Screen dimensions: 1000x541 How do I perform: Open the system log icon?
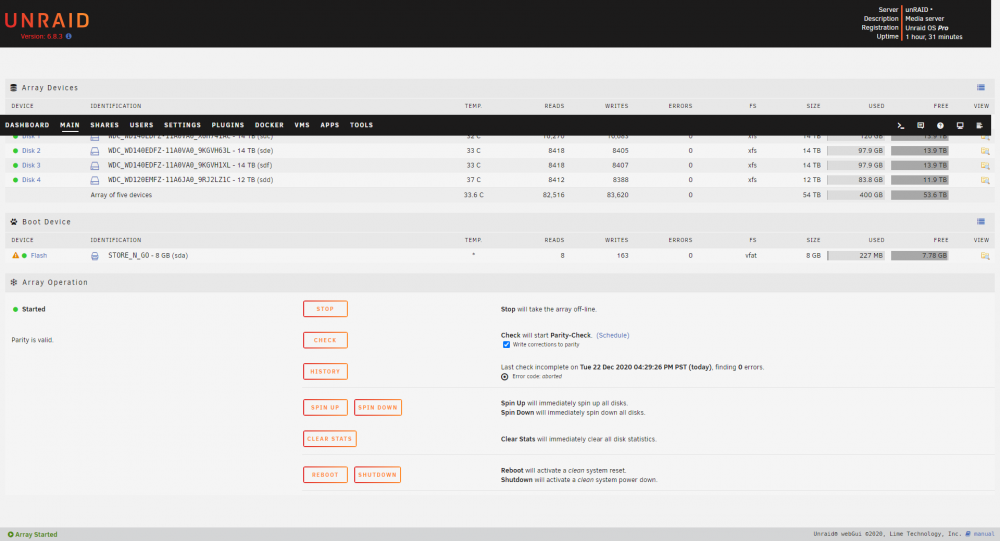[x=980, y=126]
